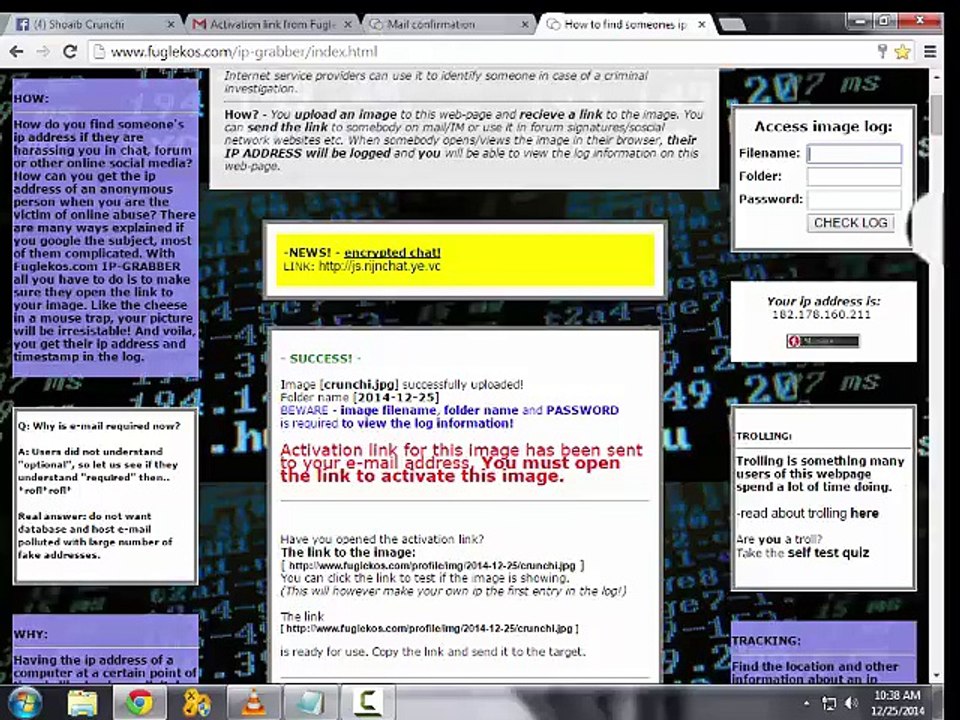Click the WHY heading in sidebar

point(31,634)
